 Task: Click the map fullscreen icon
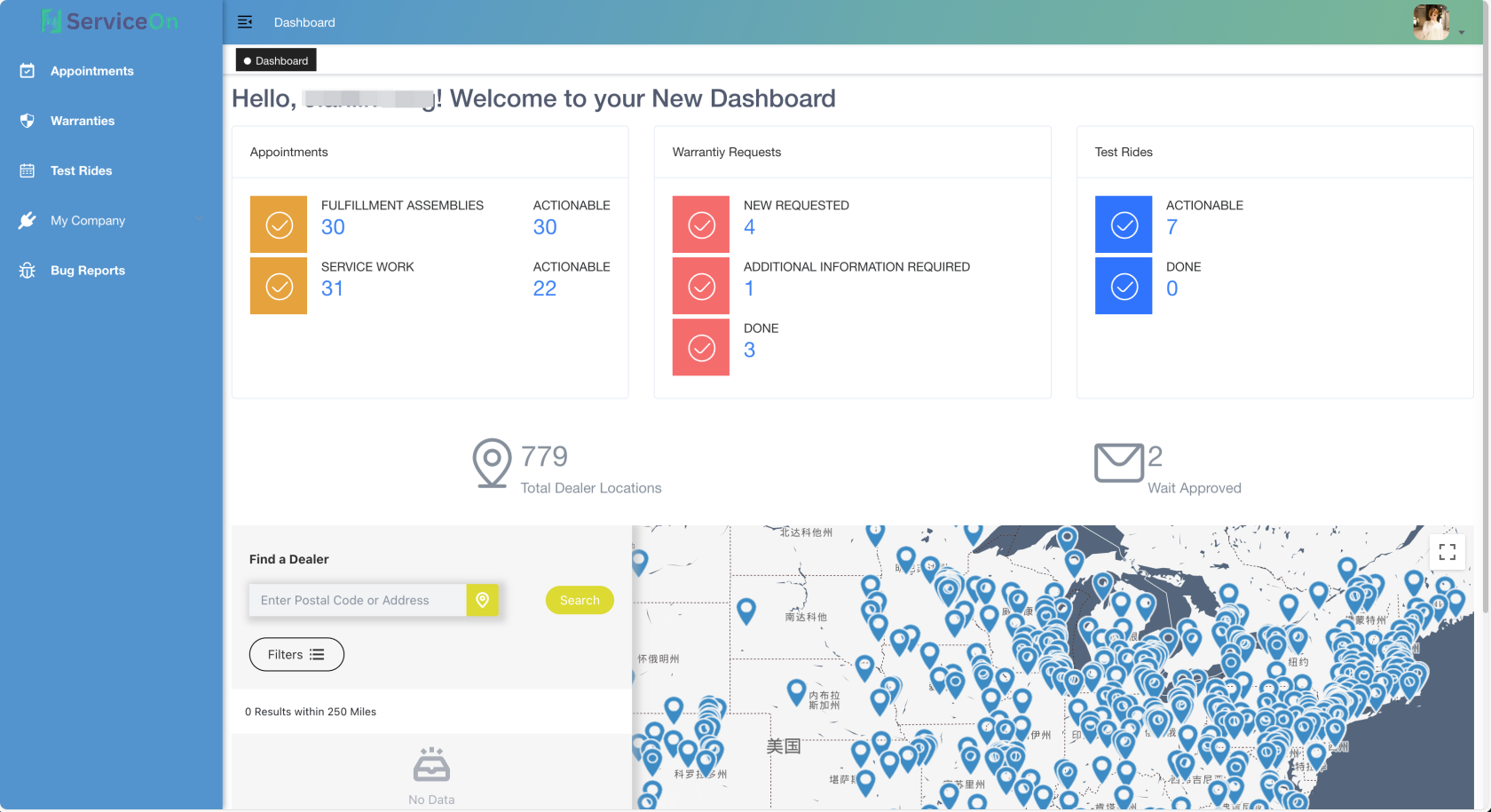pos(1447,552)
